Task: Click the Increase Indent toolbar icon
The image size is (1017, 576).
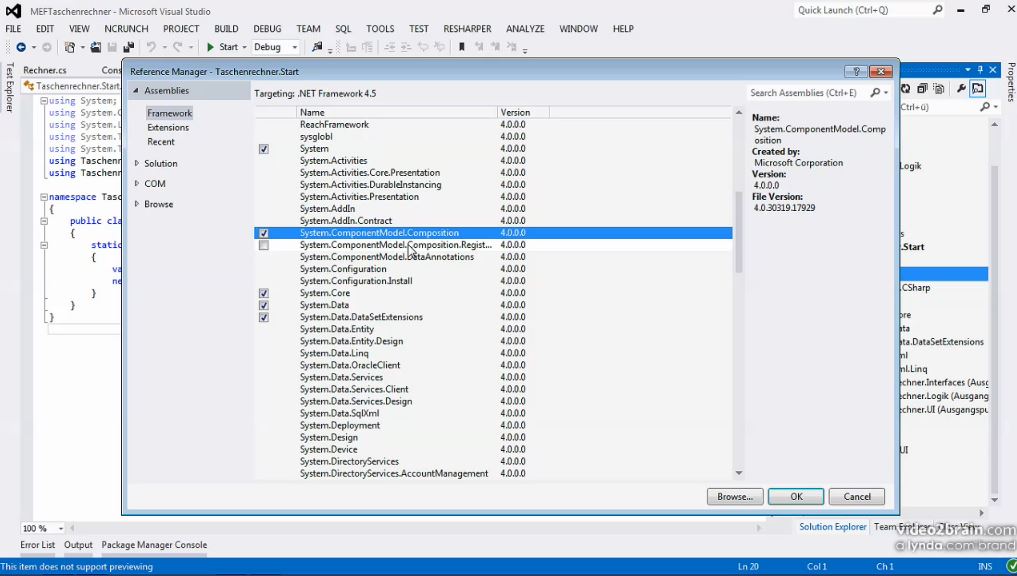Action: [x=406, y=47]
